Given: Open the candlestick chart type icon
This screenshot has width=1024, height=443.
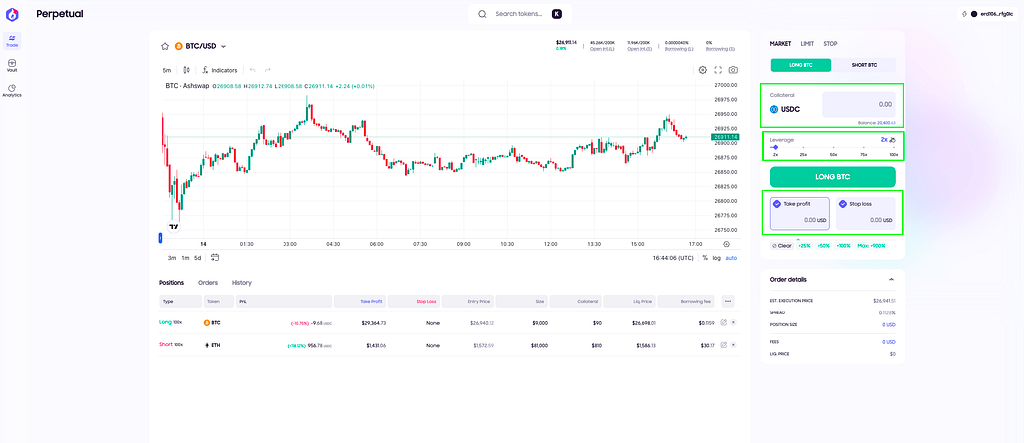Looking at the screenshot, I should point(187,70).
